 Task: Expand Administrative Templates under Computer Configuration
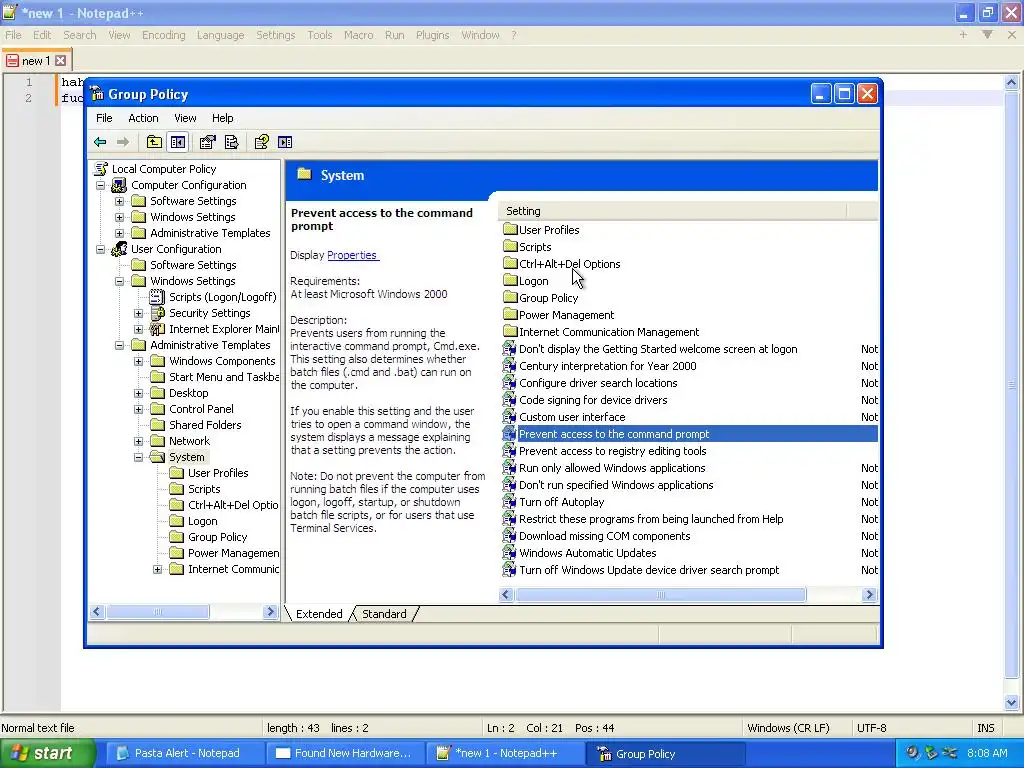pos(120,233)
